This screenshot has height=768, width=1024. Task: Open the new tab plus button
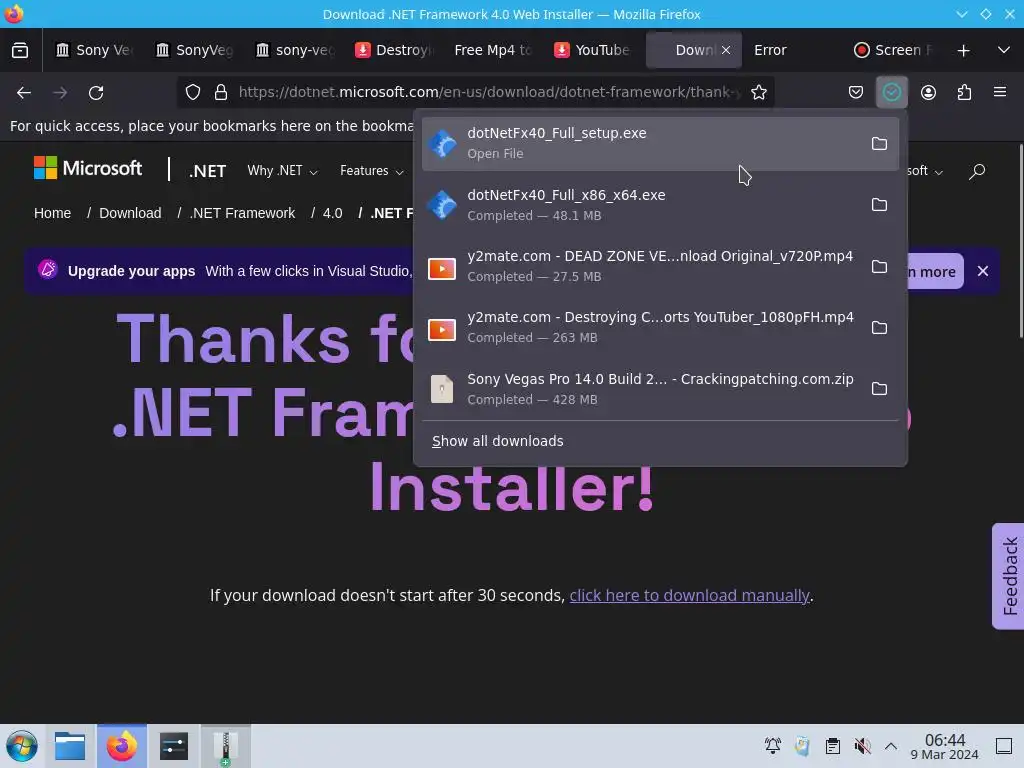(x=963, y=50)
